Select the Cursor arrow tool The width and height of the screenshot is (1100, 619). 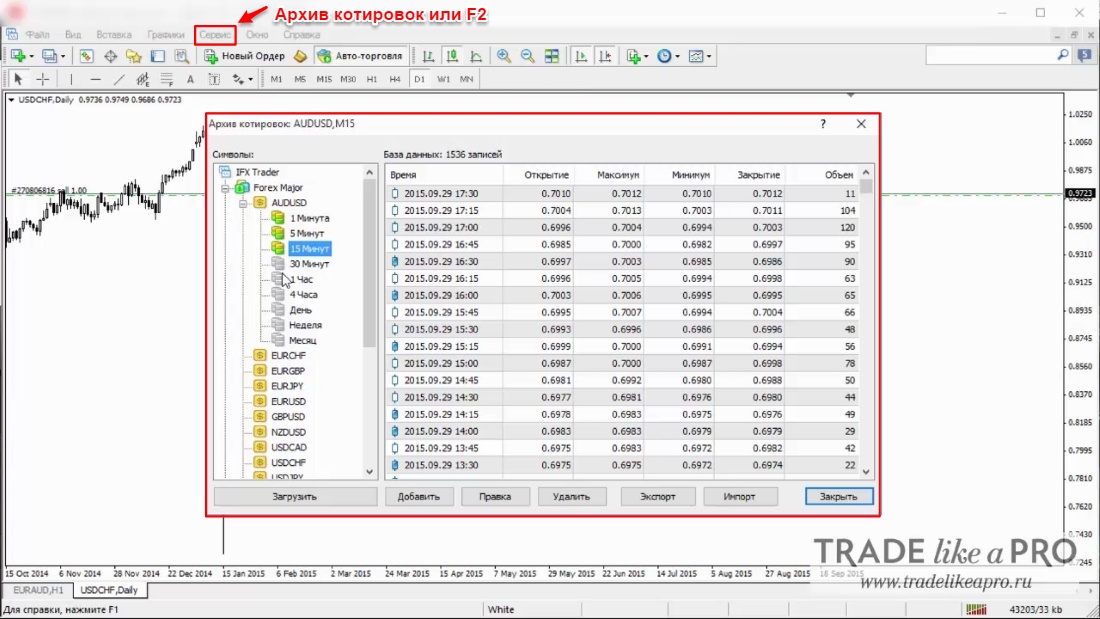[18, 79]
